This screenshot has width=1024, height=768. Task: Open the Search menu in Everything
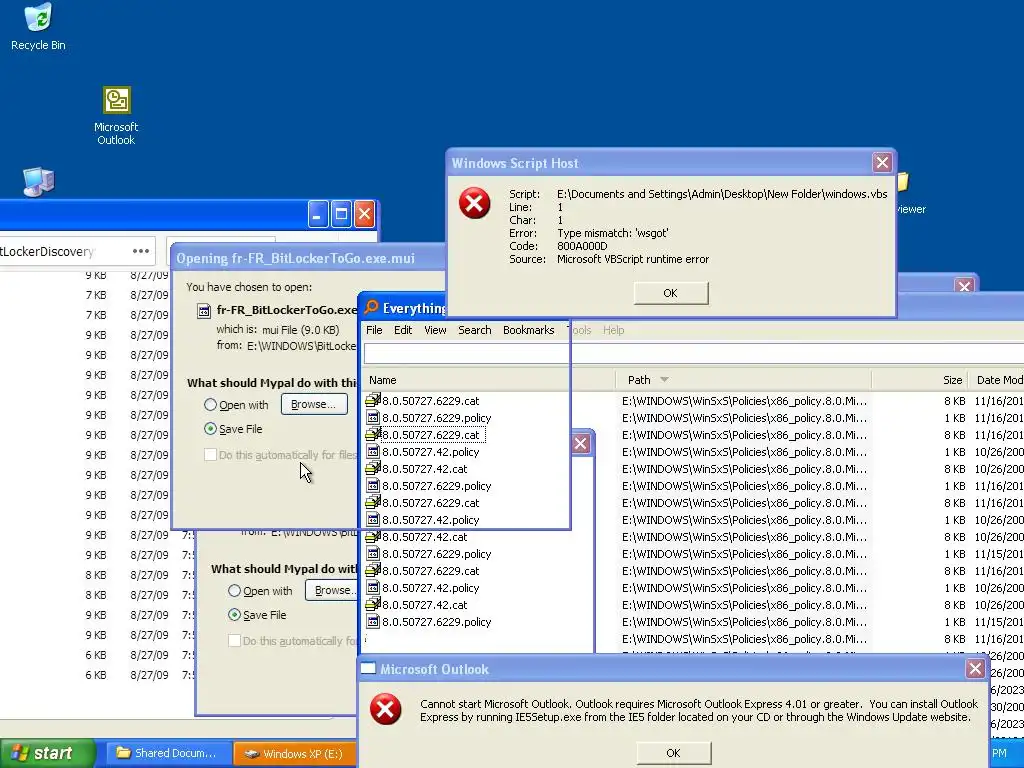point(475,330)
